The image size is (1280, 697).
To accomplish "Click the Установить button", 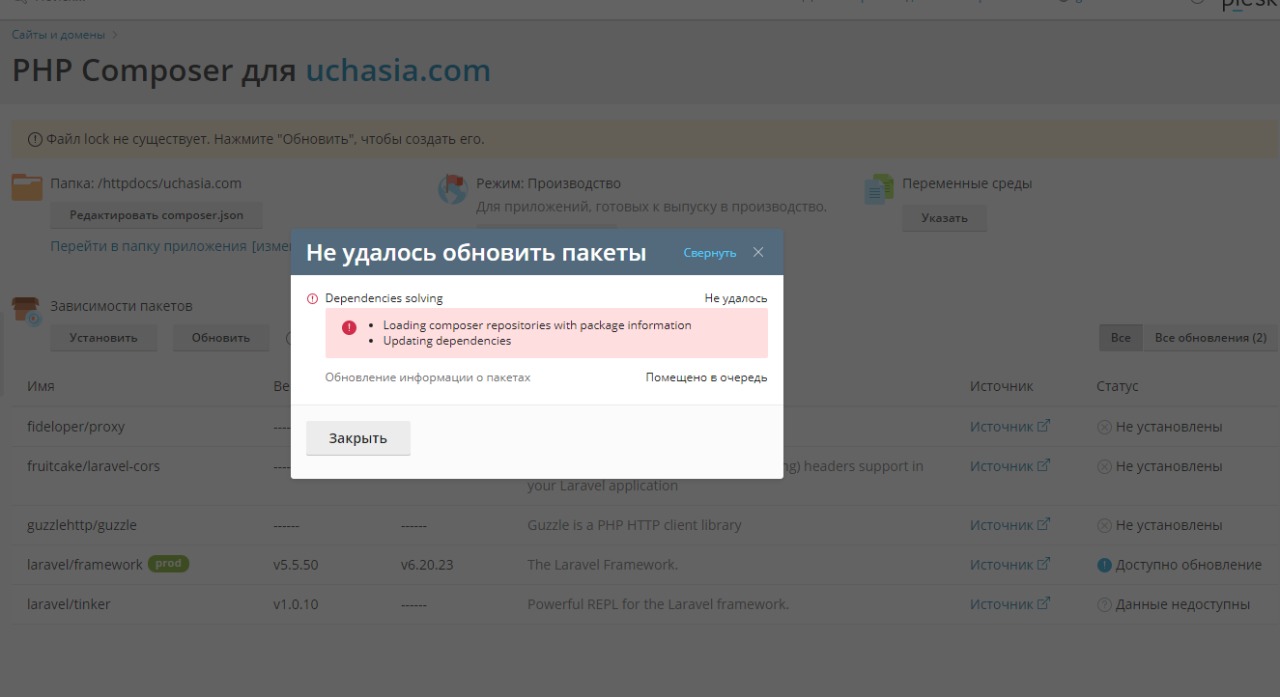I will click(103, 338).
